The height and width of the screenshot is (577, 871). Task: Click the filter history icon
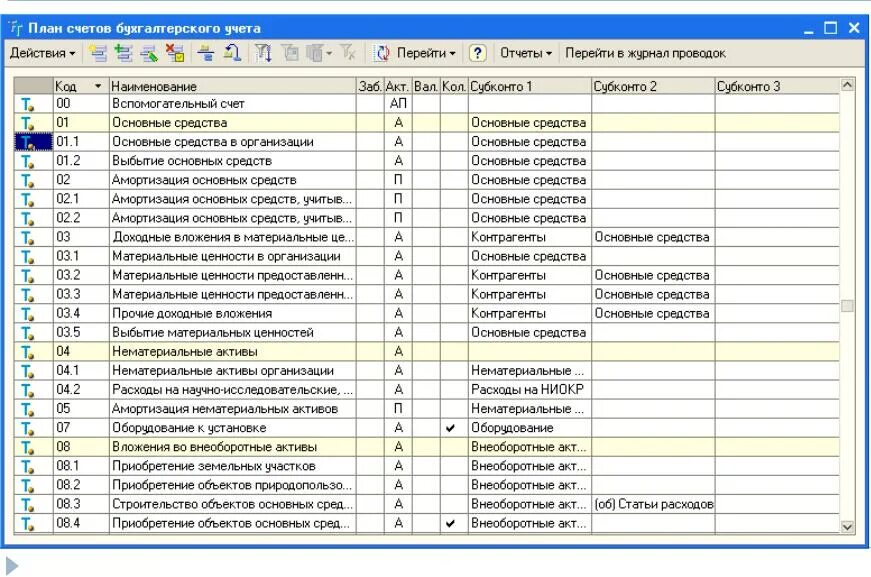click(290, 53)
